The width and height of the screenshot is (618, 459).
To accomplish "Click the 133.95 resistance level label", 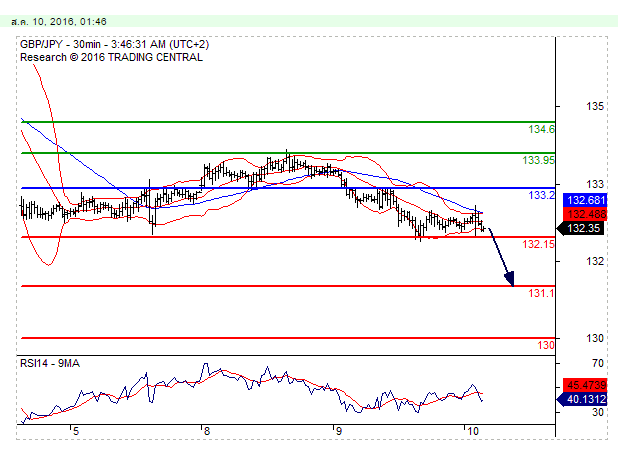I will pyautogui.click(x=538, y=160).
